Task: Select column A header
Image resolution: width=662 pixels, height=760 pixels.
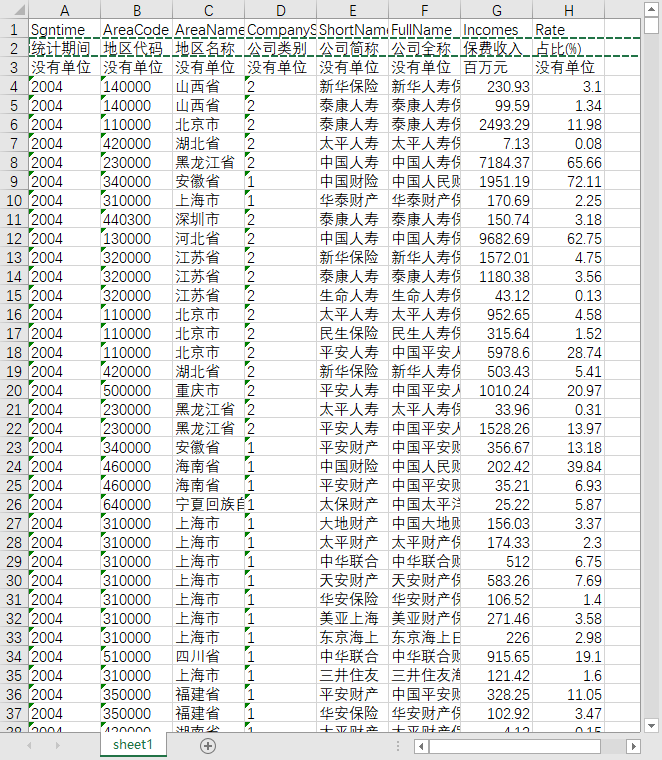Action: (x=64, y=10)
